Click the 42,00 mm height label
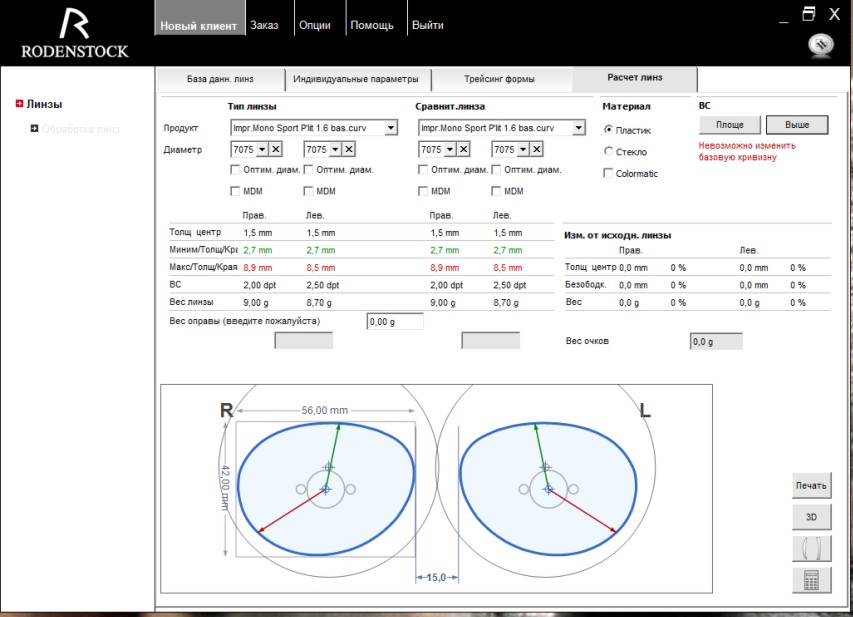Viewport: 853px width, 617px height. (225, 488)
